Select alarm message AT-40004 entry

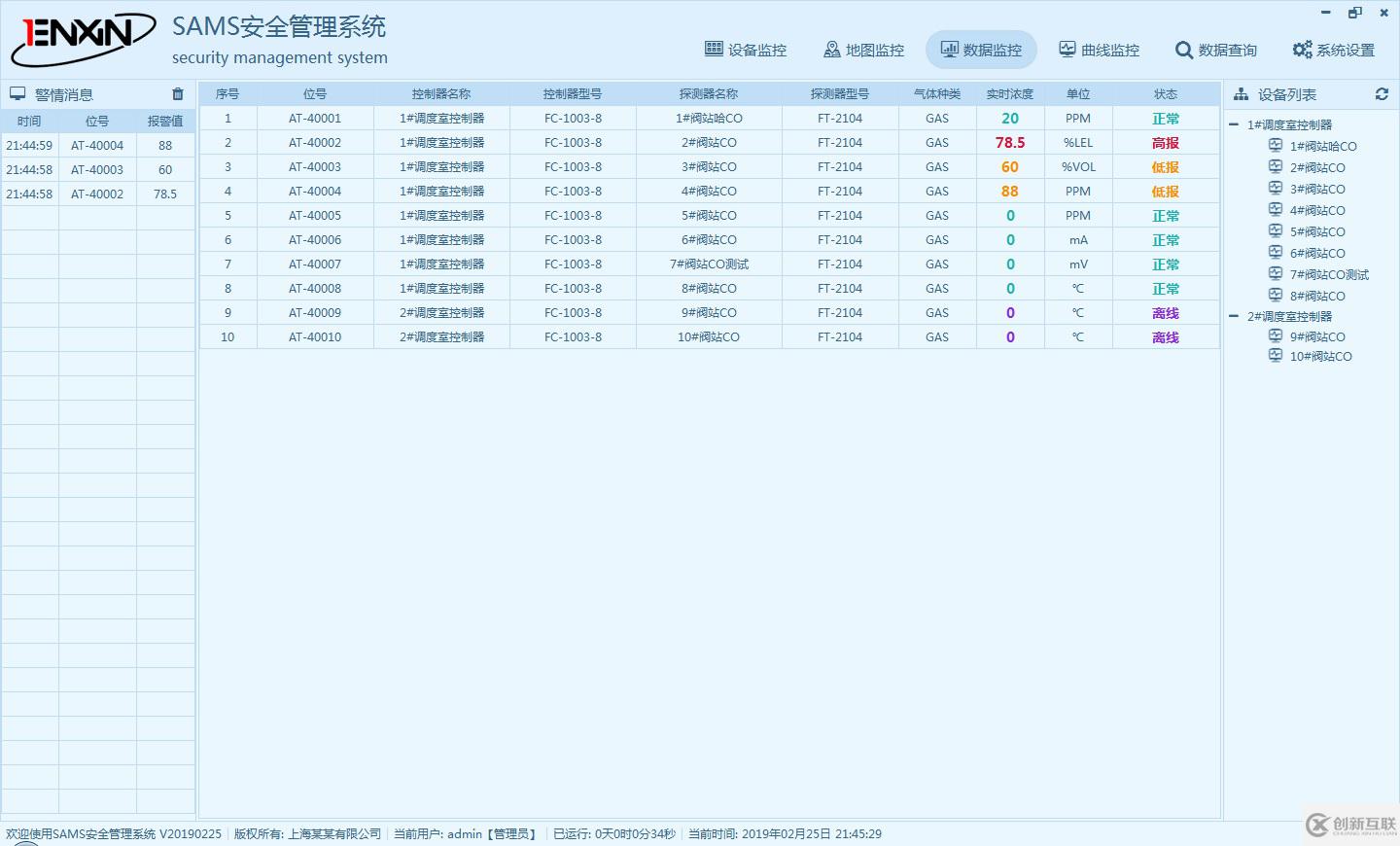[x=97, y=146]
